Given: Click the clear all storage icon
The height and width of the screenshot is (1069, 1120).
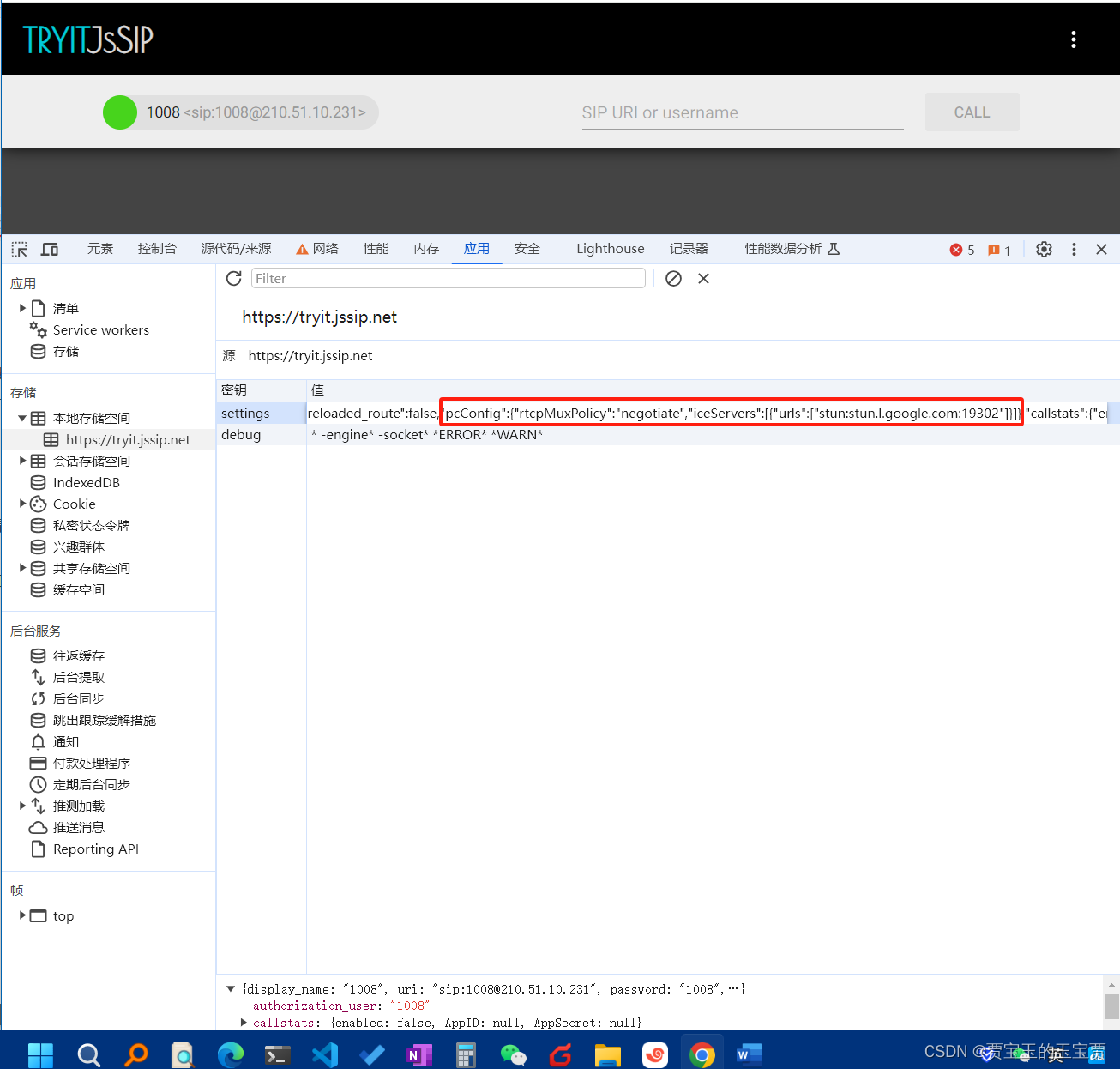Looking at the screenshot, I should coord(674,278).
